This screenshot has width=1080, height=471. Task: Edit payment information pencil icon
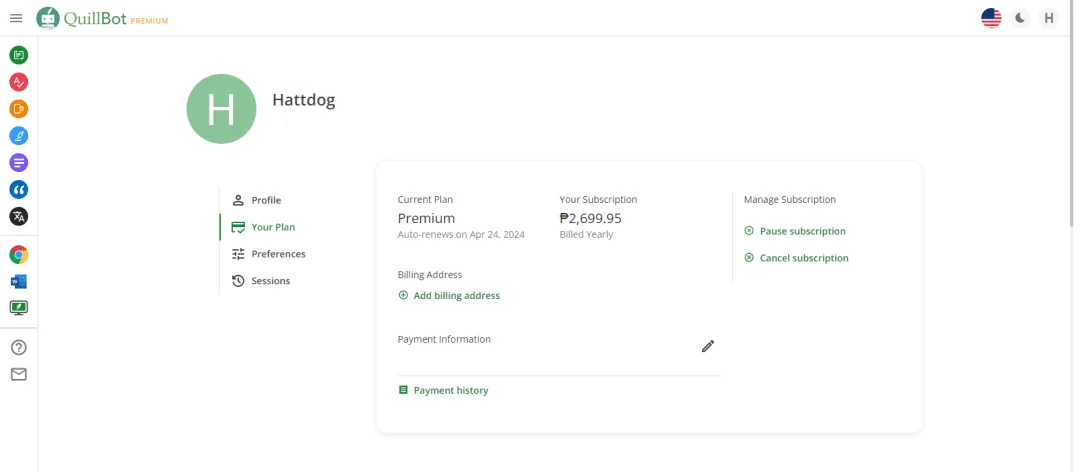point(708,346)
